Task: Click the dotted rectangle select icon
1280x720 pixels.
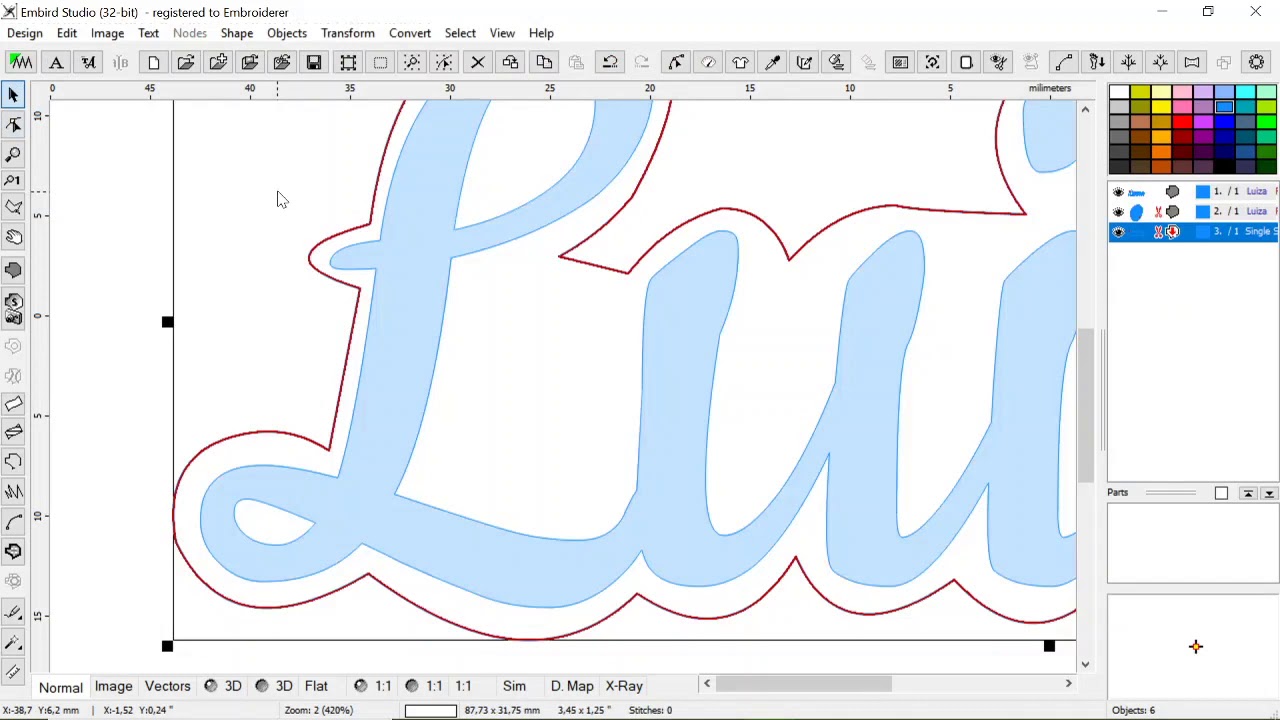Action: (x=380, y=62)
